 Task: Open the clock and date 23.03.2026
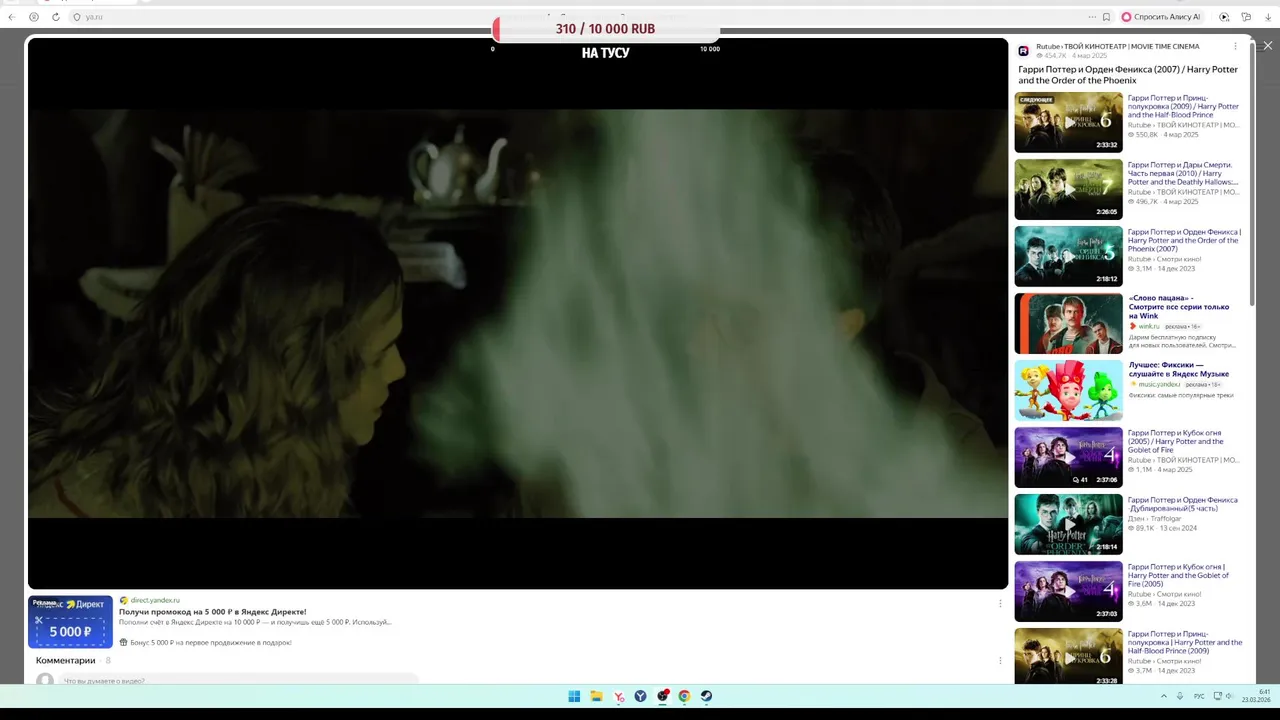coord(1256,696)
